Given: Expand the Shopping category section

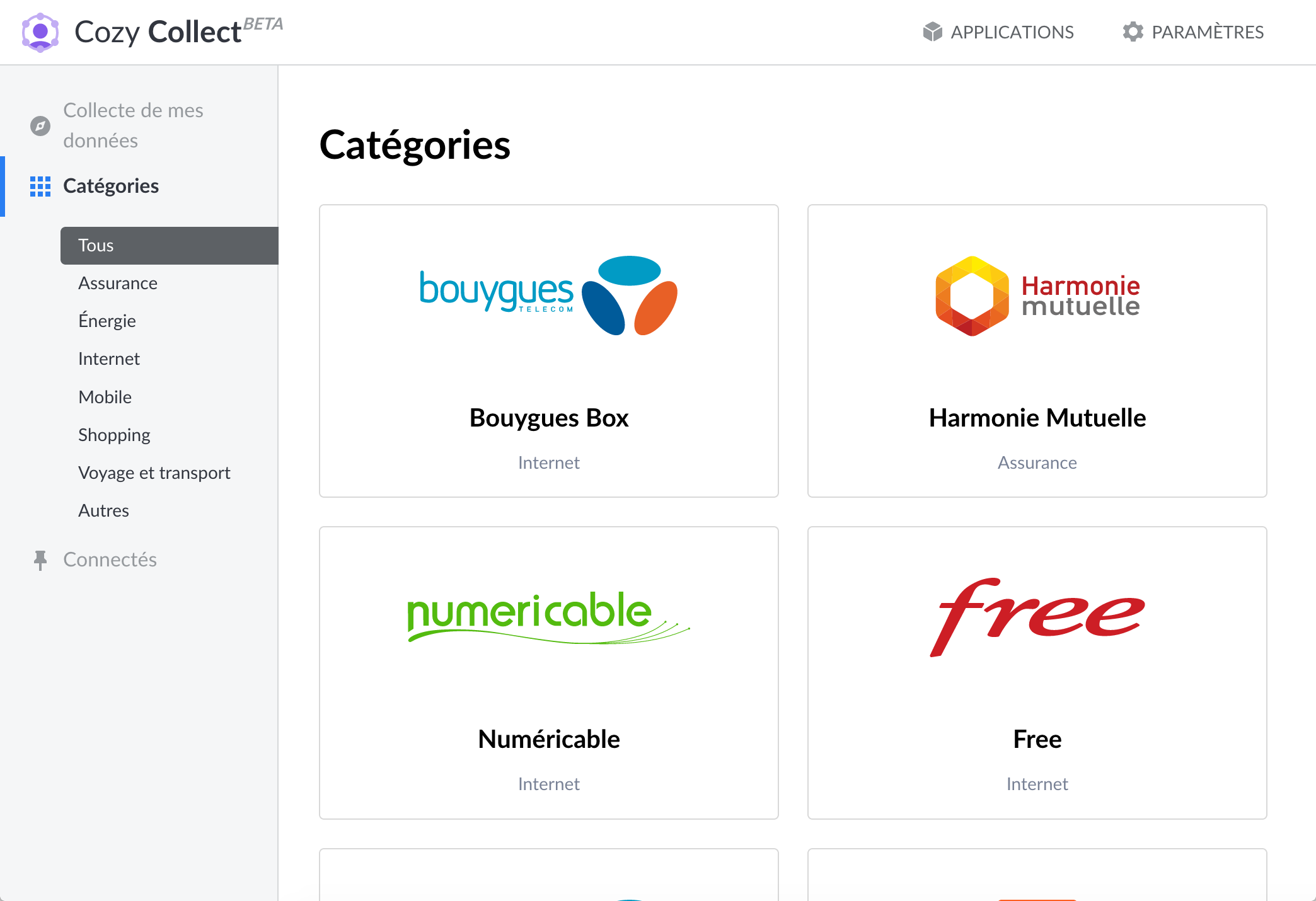Looking at the screenshot, I should [x=114, y=434].
